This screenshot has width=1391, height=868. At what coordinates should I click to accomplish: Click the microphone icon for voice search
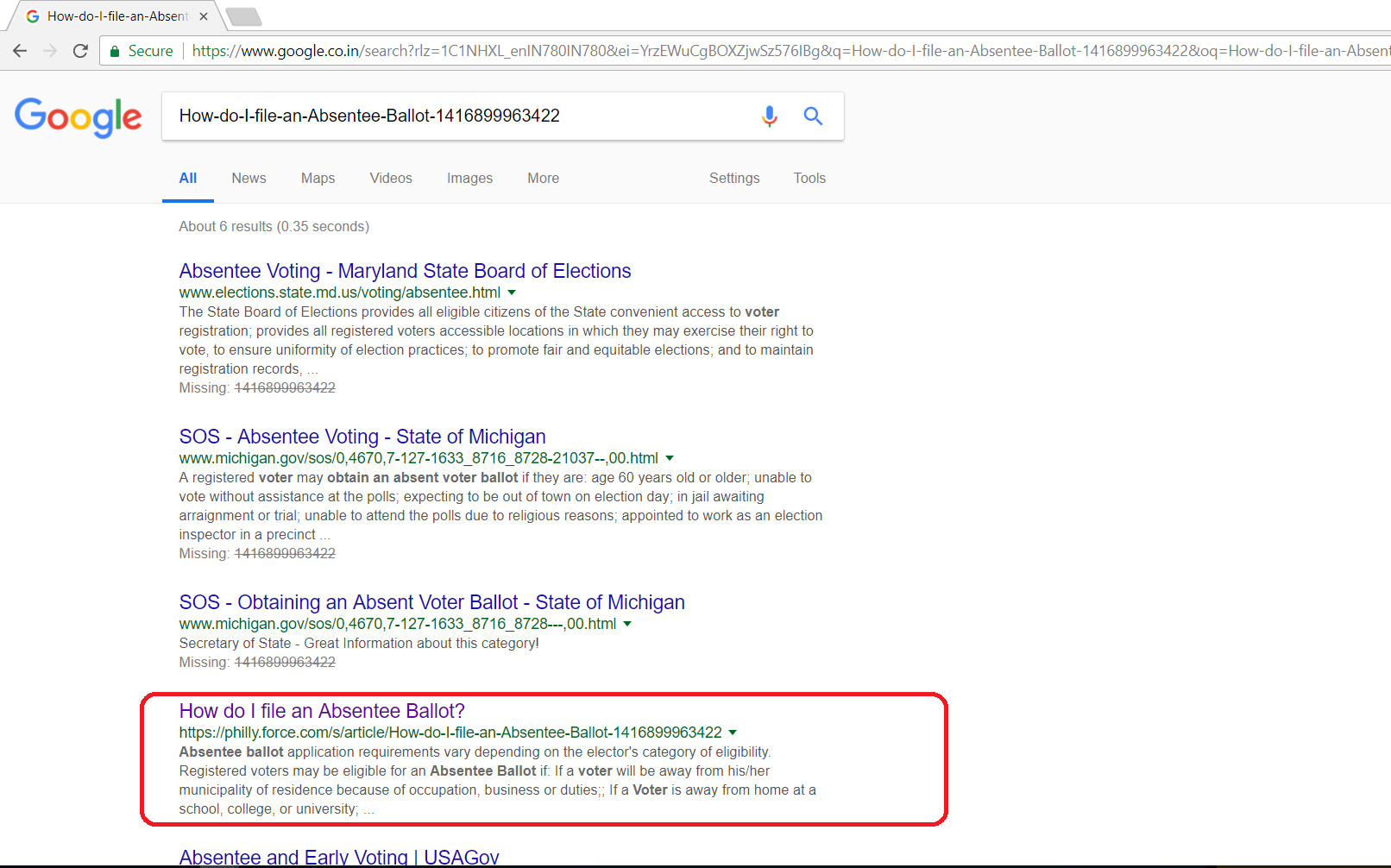click(x=769, y=116)
